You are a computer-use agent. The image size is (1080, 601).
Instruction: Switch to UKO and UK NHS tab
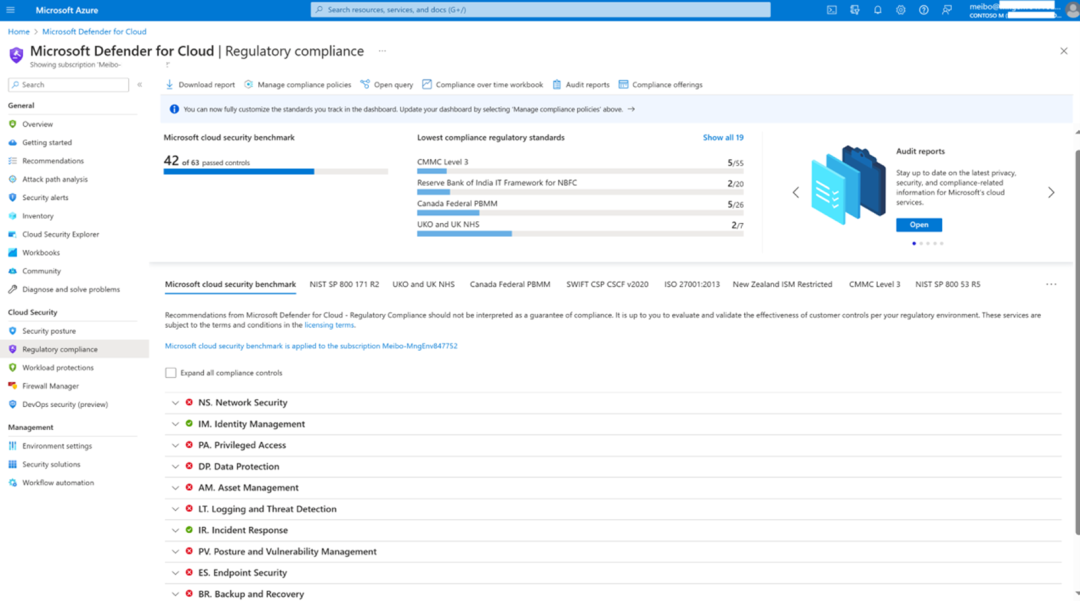point(423,284)
